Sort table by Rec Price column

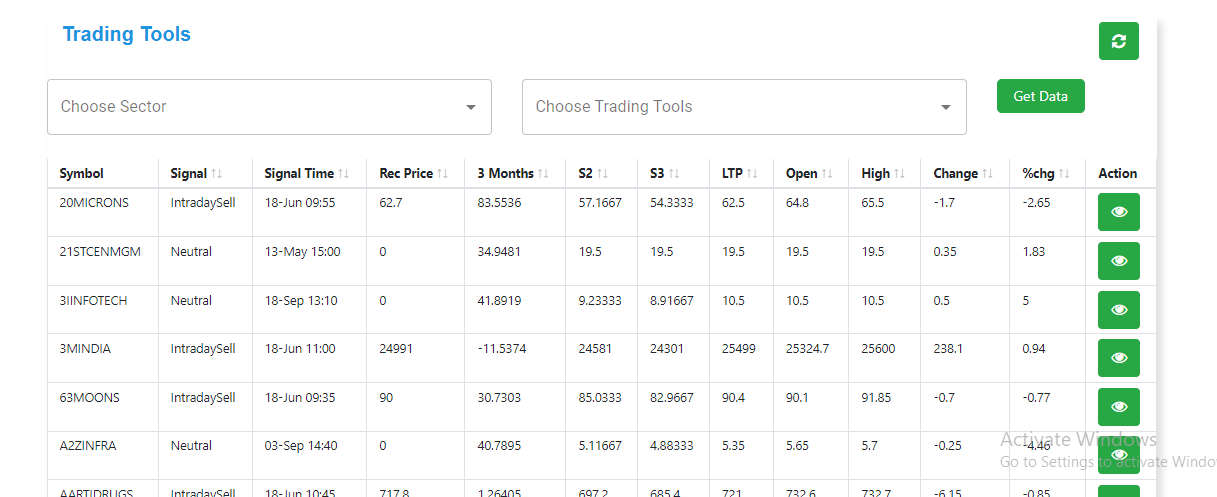click(x=443, y=174)
